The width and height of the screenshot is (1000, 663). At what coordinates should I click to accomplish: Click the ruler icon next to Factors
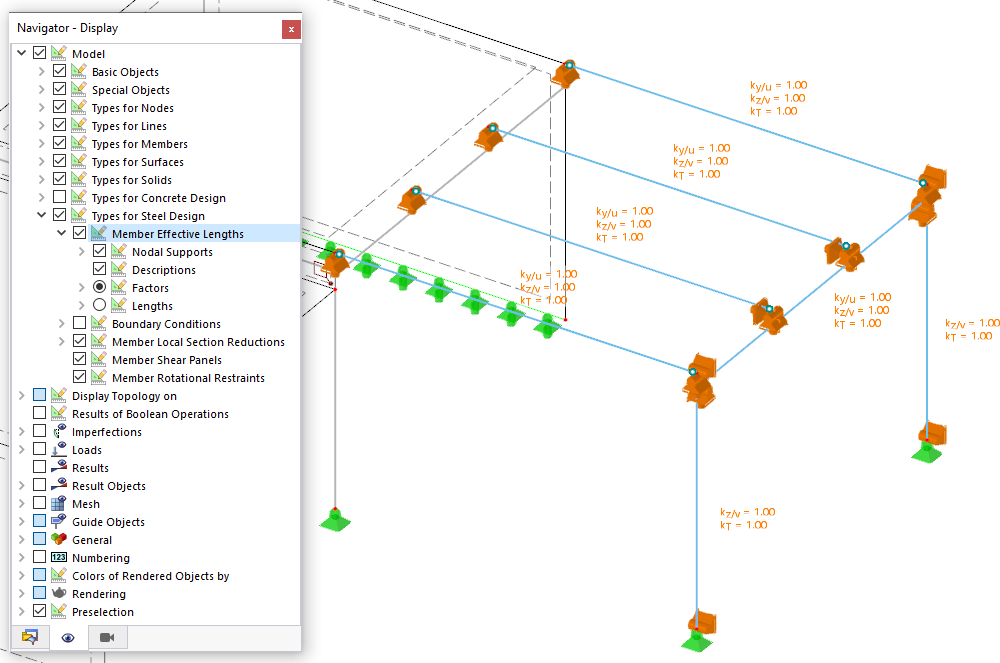click(x=118, y=288)
